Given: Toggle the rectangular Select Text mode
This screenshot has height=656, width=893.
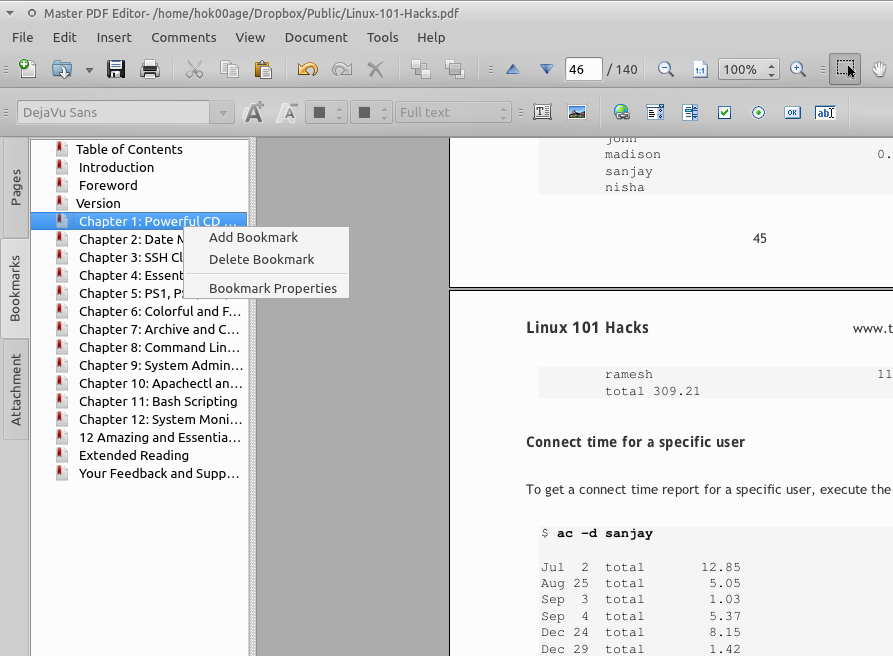Looking at the screenshot, I should [845, 69].
